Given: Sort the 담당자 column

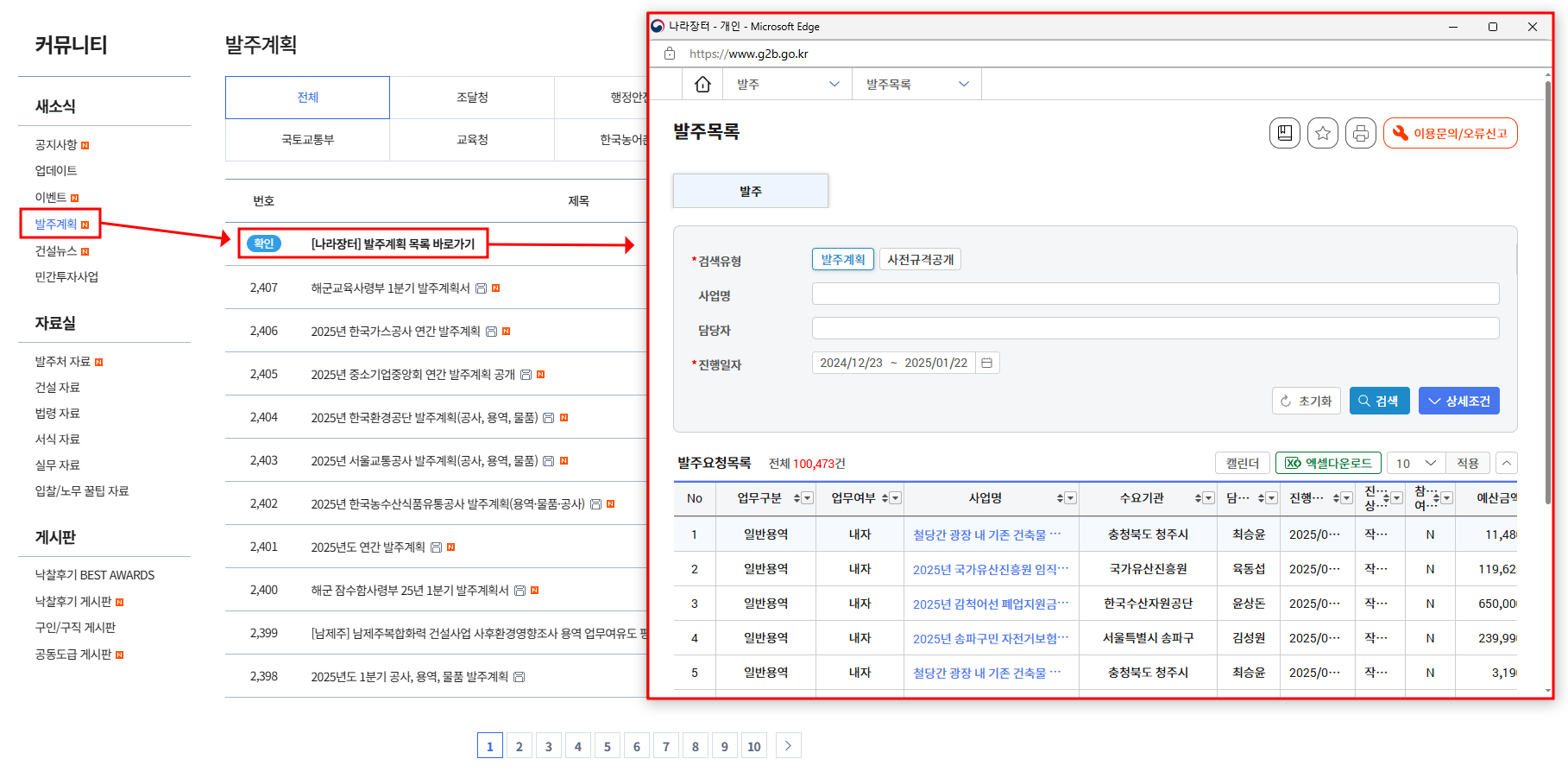Looking at the screenshot, I should 1262,498.
